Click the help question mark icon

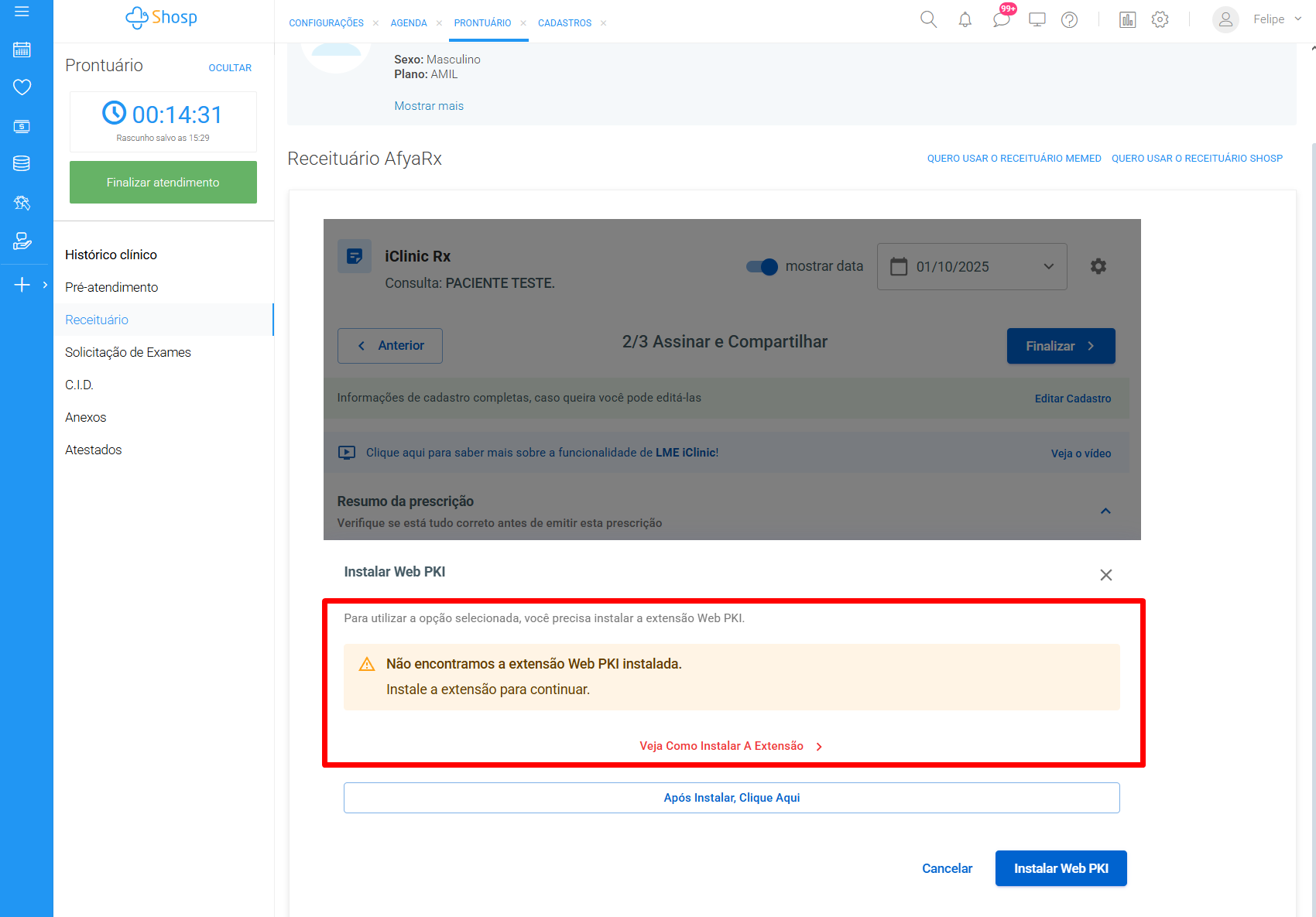(x=1069, y=20)
